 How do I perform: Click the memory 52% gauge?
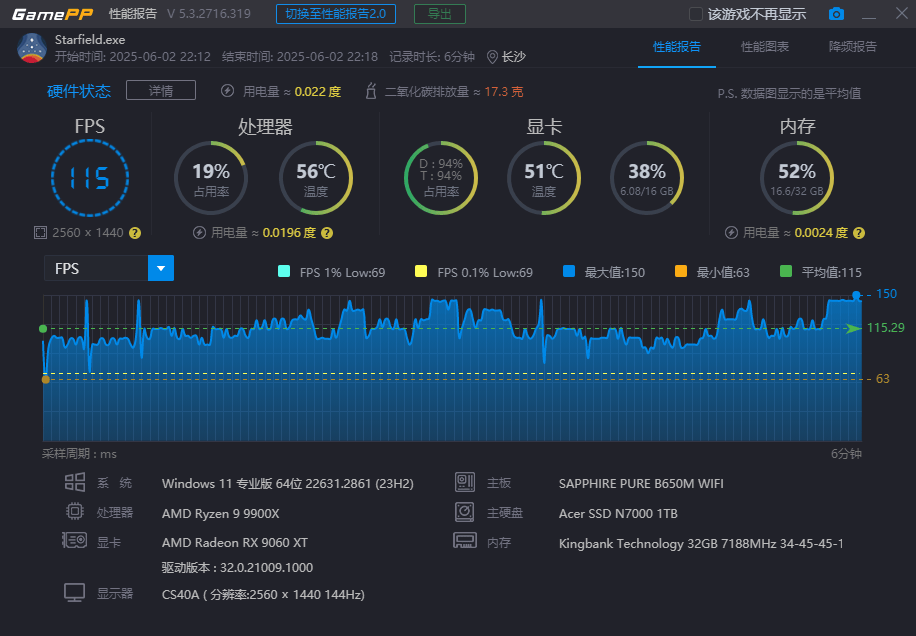[797, 178]
